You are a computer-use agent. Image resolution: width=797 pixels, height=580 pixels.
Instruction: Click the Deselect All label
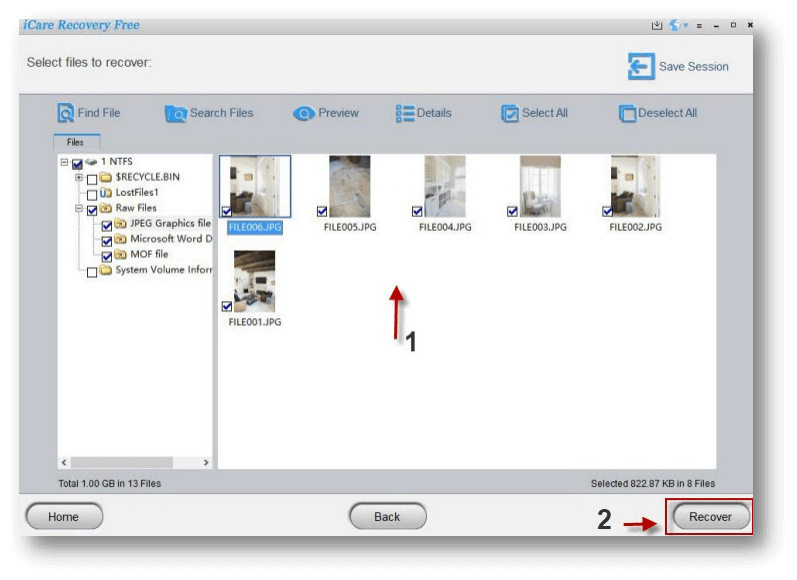coord(667,113)
